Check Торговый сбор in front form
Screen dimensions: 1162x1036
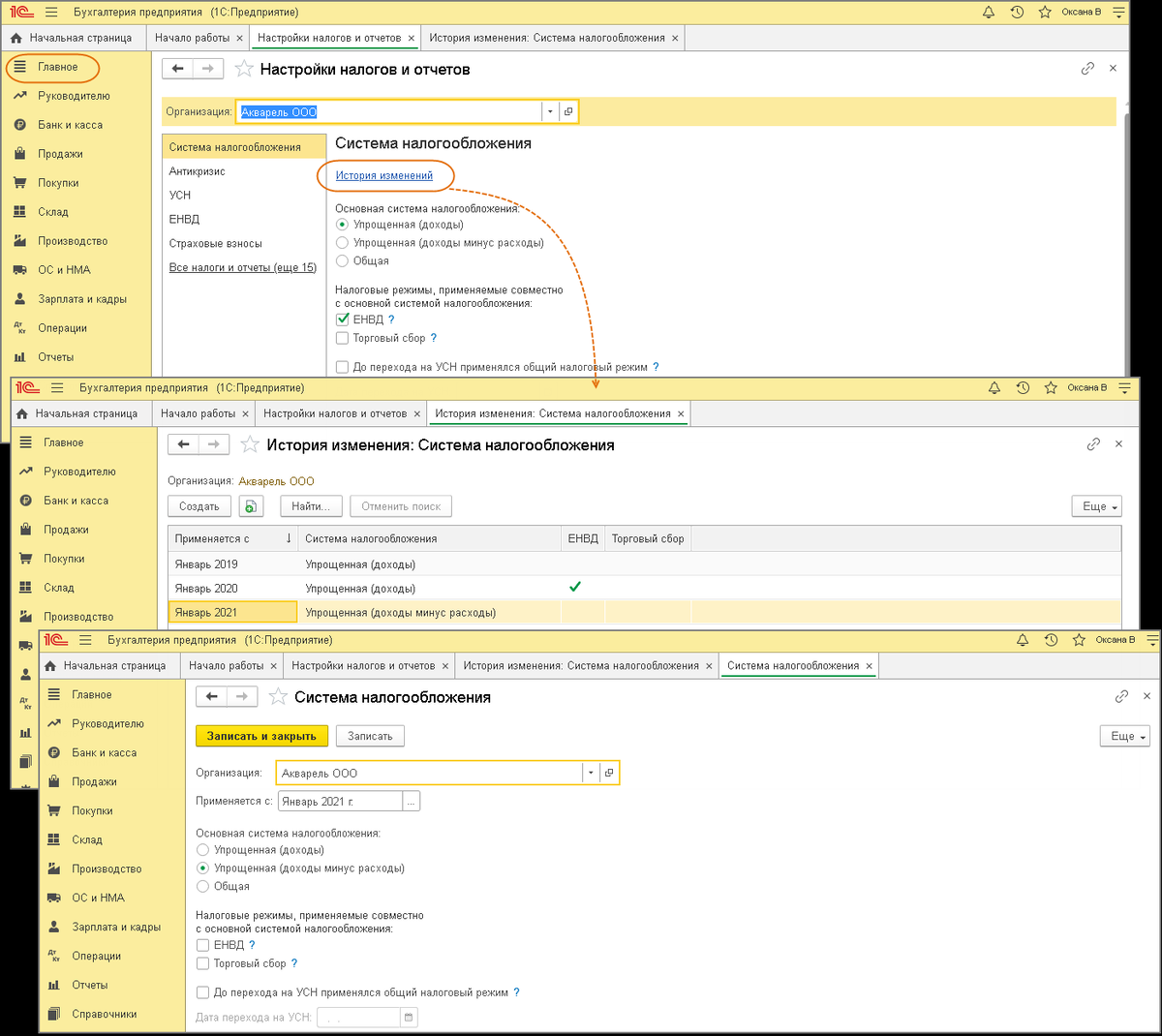click(x=202, y=963)
